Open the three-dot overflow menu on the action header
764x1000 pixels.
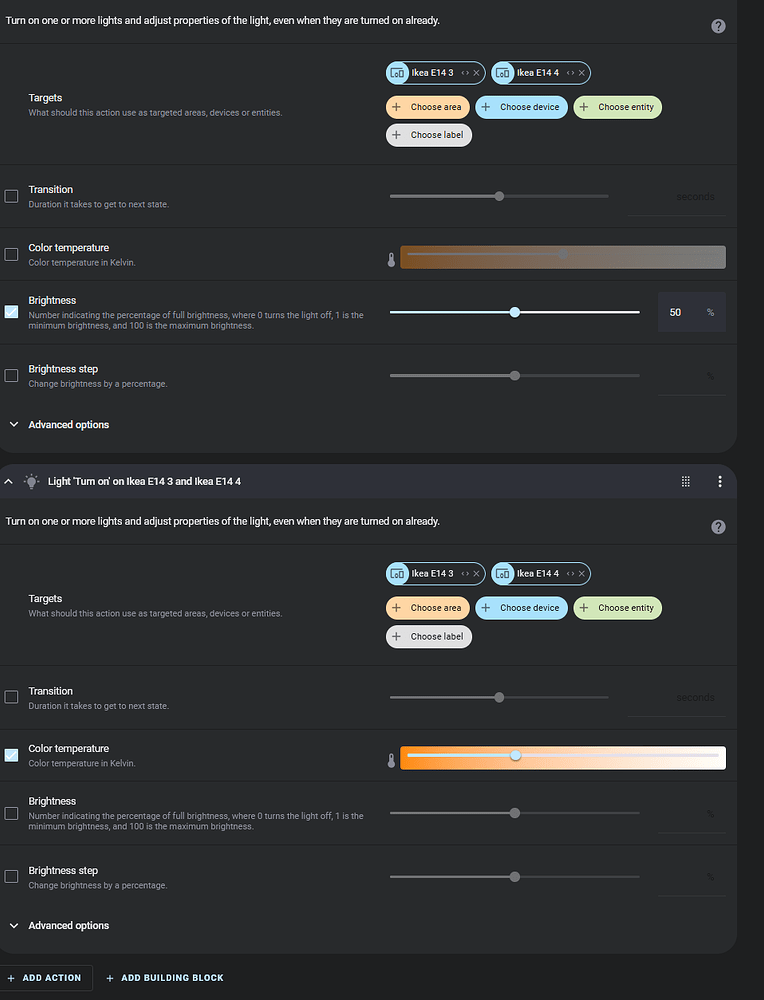tap(720, 481)
